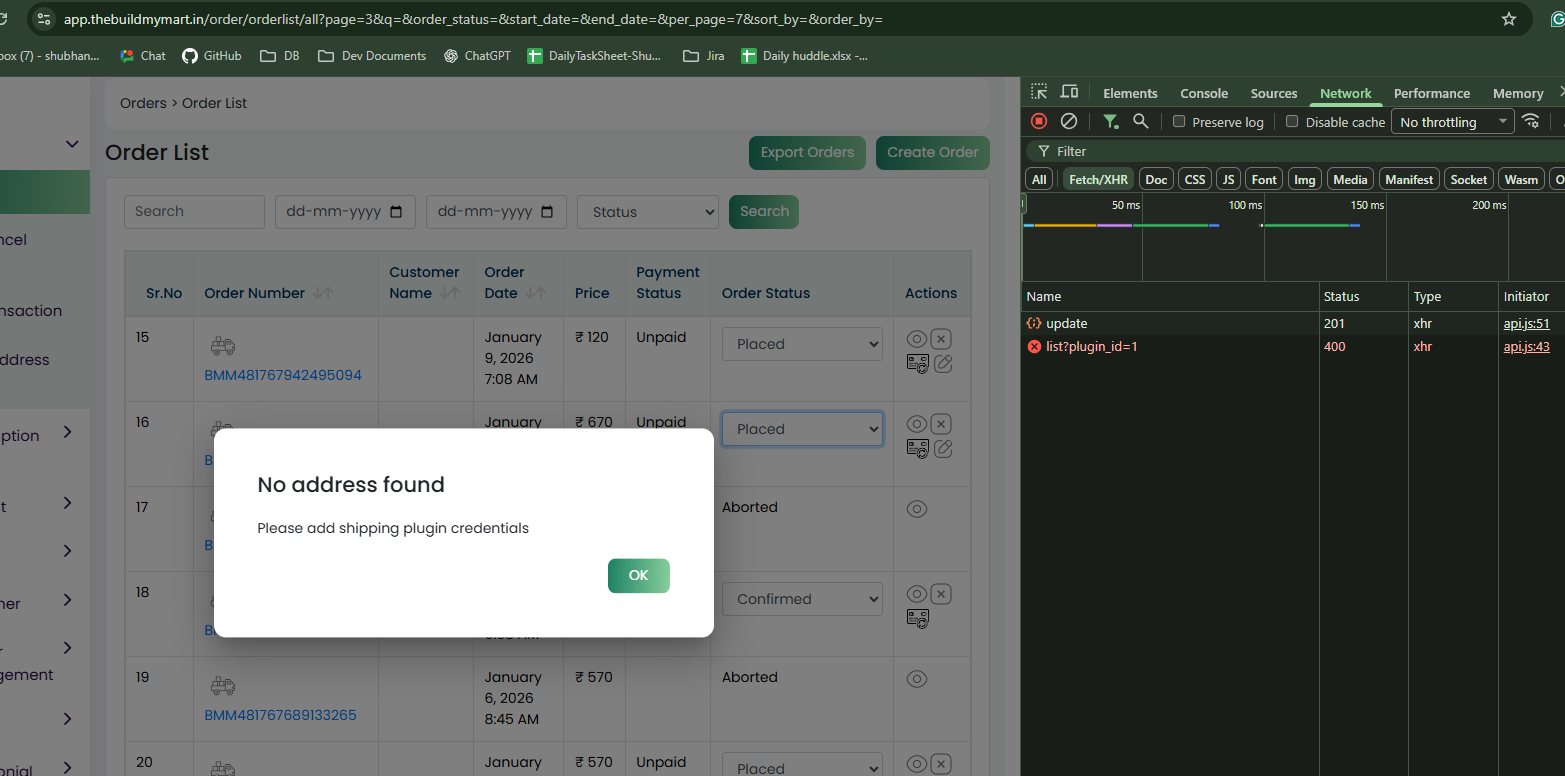This screenshot has height=776, width=1565.
Task: Filter requests by CSS type
Action: pyautogui.click(x=1195, y=179)
